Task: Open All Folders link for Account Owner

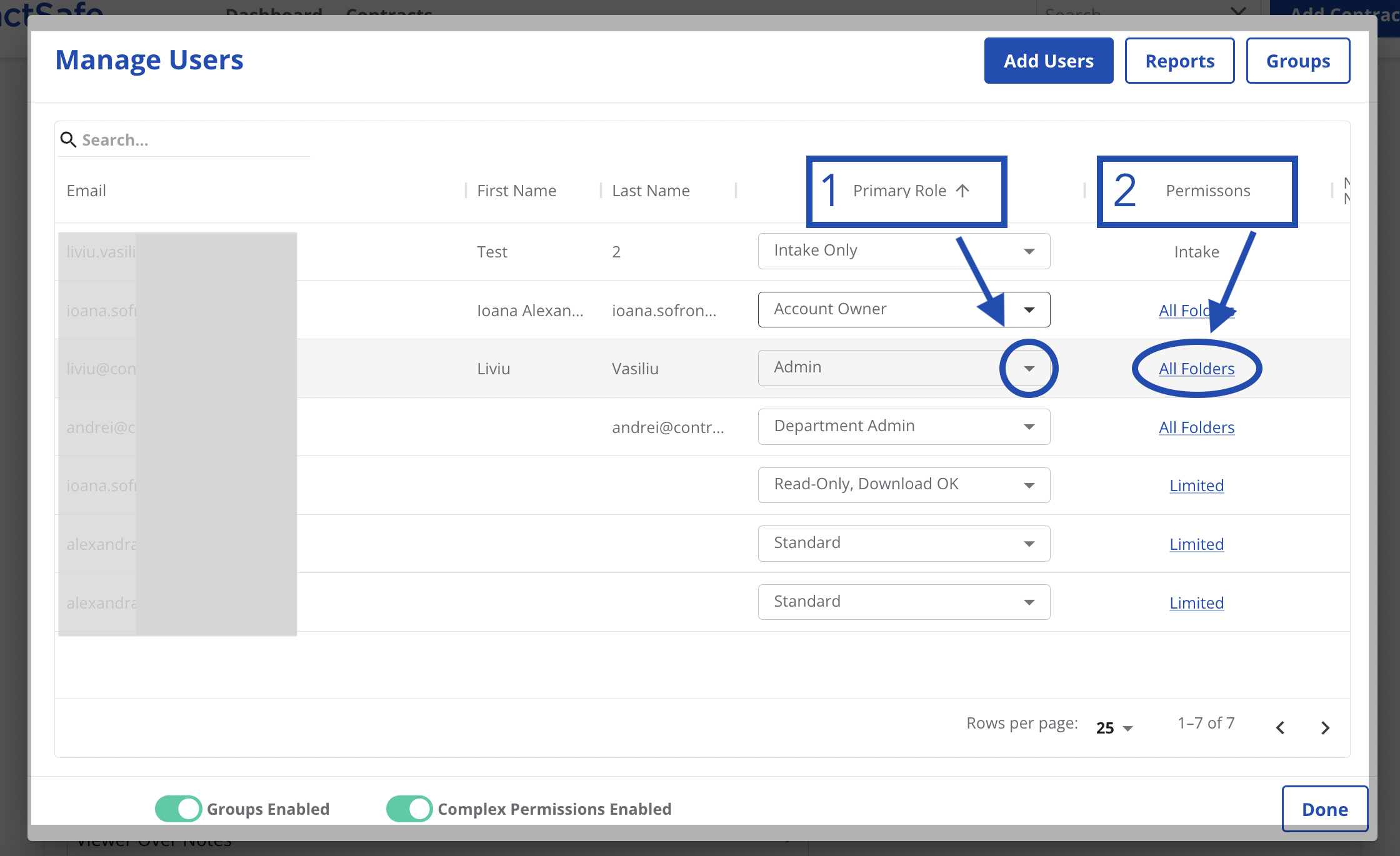Action: click(x=1196, y=311)
